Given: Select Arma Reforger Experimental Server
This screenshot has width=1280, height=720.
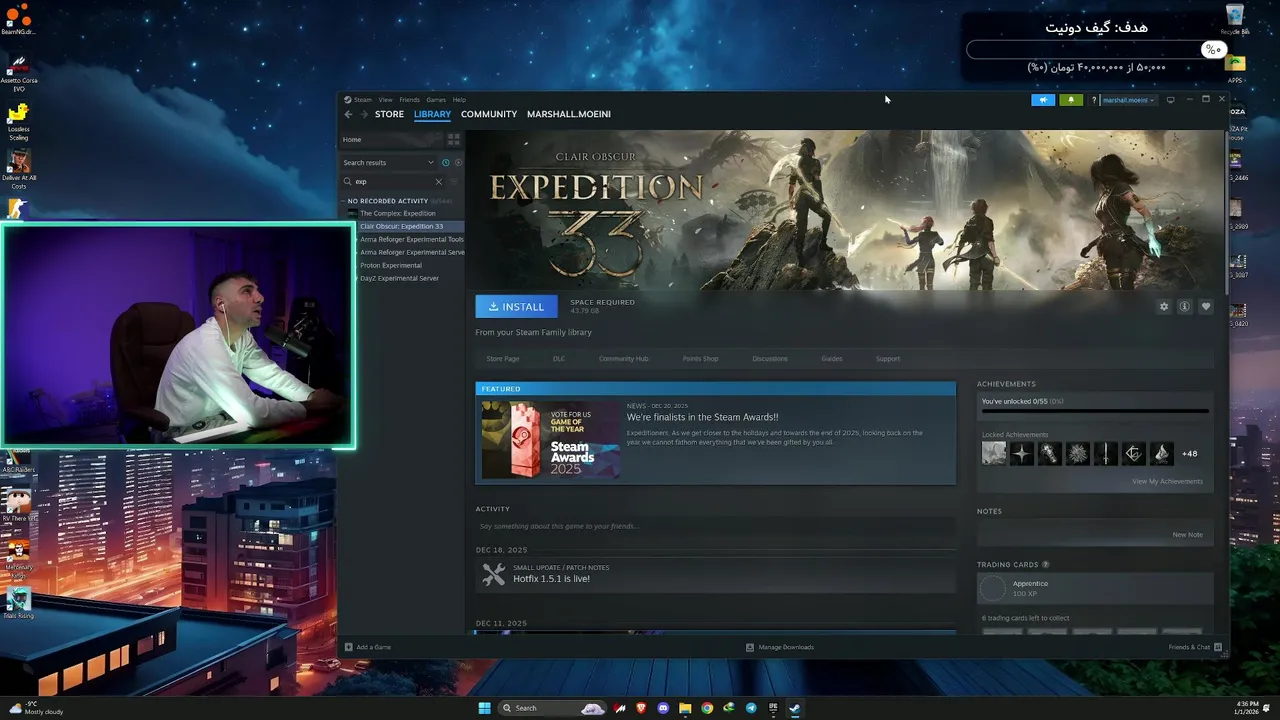Looking at the screenshot, I should click(411, 253).
